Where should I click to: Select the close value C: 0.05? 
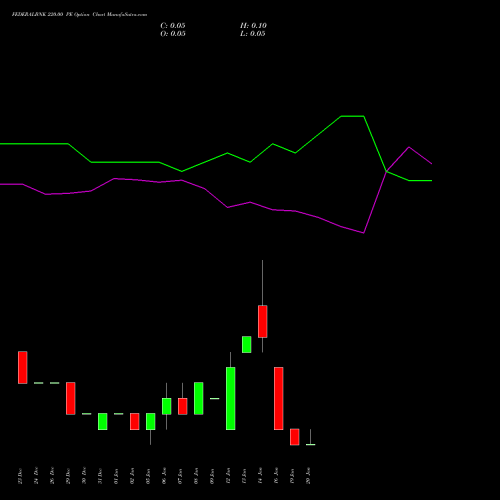click(173, 26)
